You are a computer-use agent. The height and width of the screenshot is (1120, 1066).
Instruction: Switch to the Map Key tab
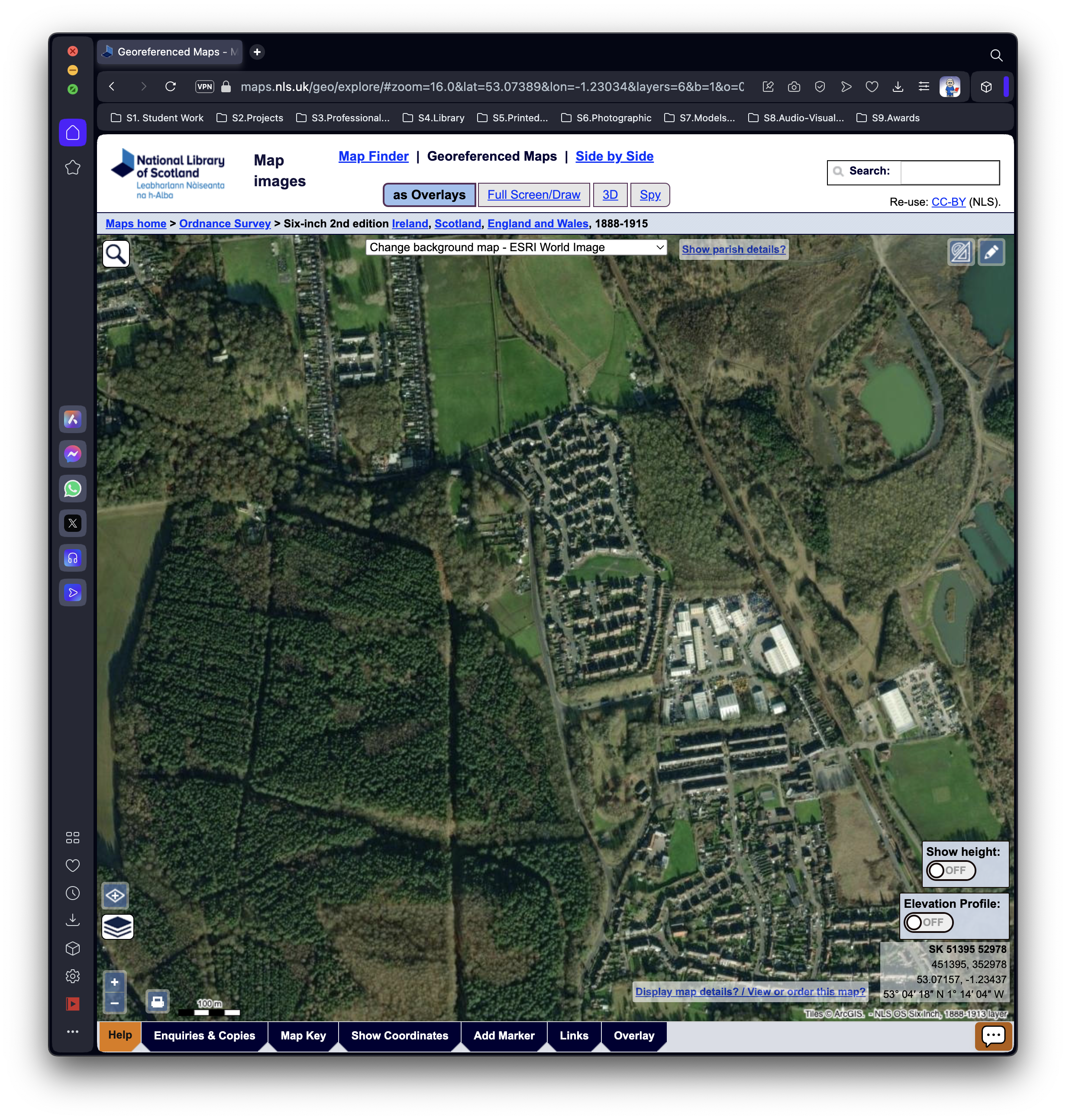(x=303, y=1036)
